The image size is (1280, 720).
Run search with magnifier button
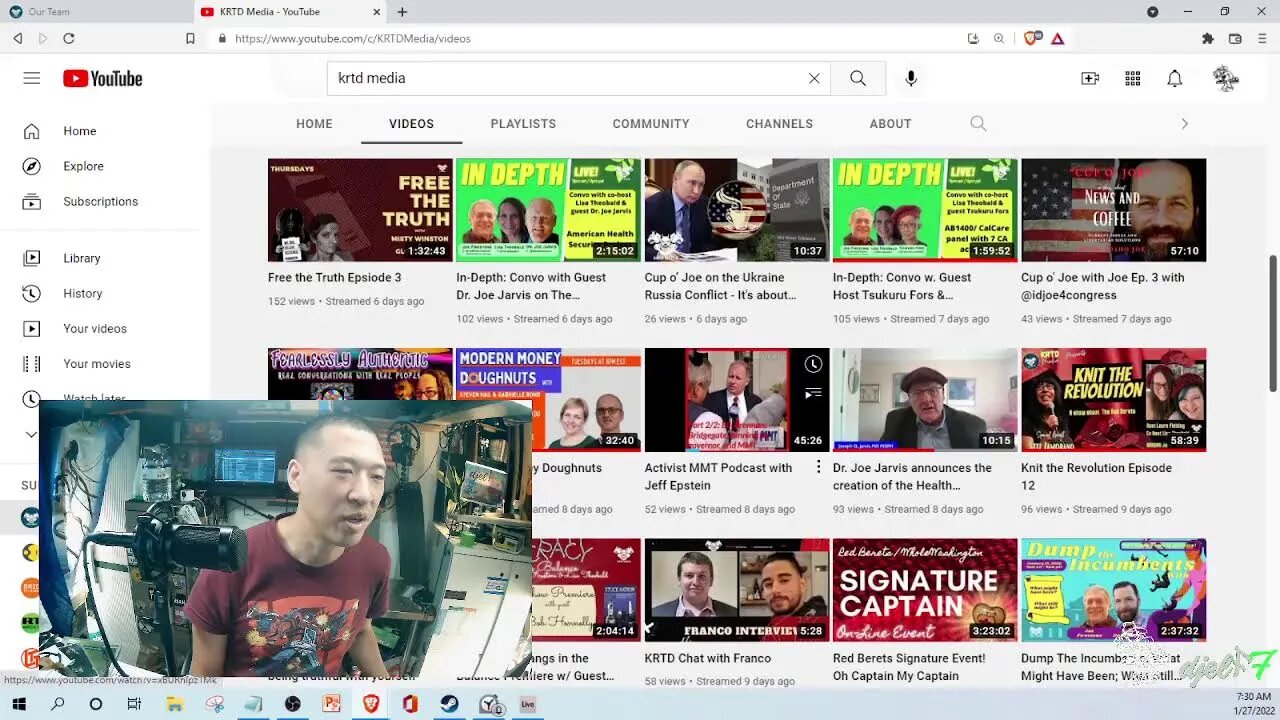point(858,78)
